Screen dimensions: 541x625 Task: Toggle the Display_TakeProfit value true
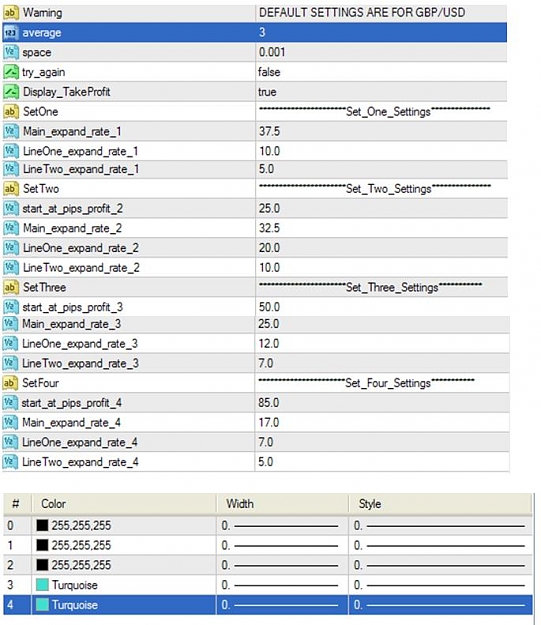click(381, 92)
